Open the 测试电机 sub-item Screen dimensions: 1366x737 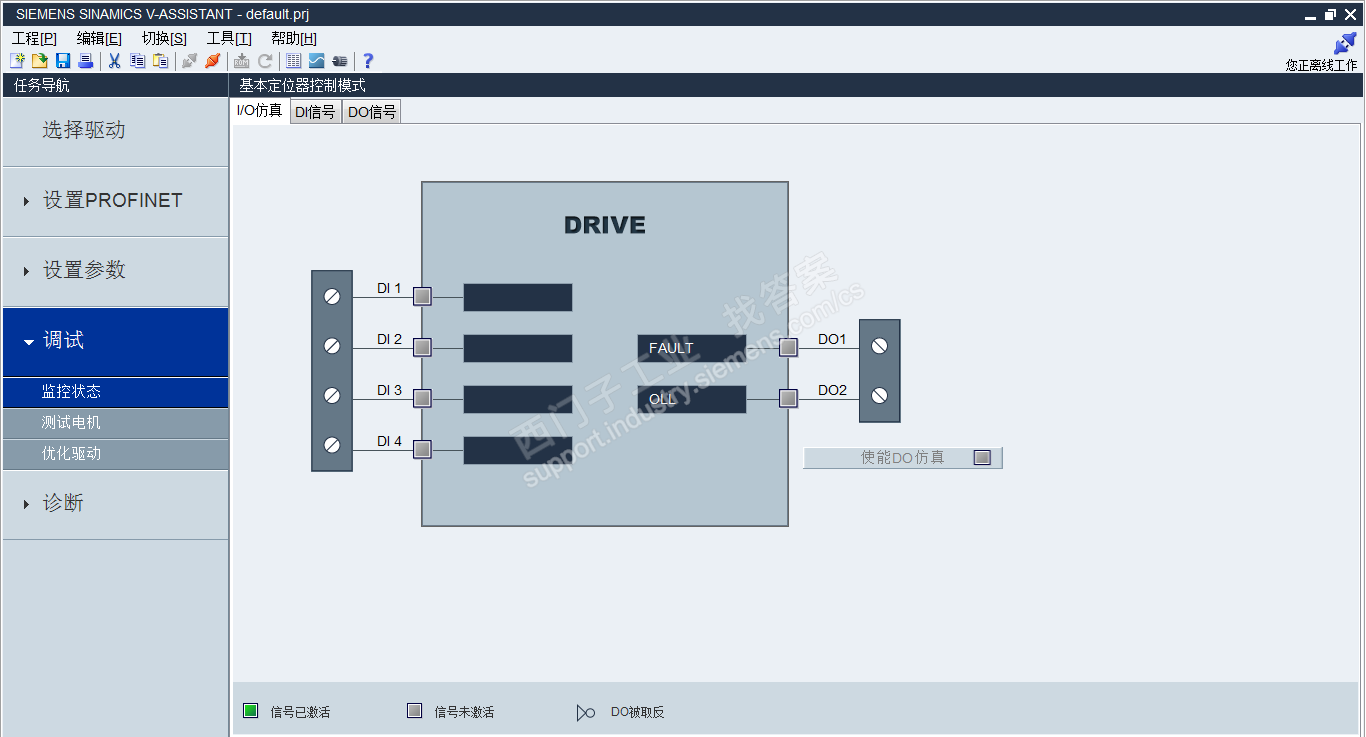pyautogui.click(x=115, y=423)
